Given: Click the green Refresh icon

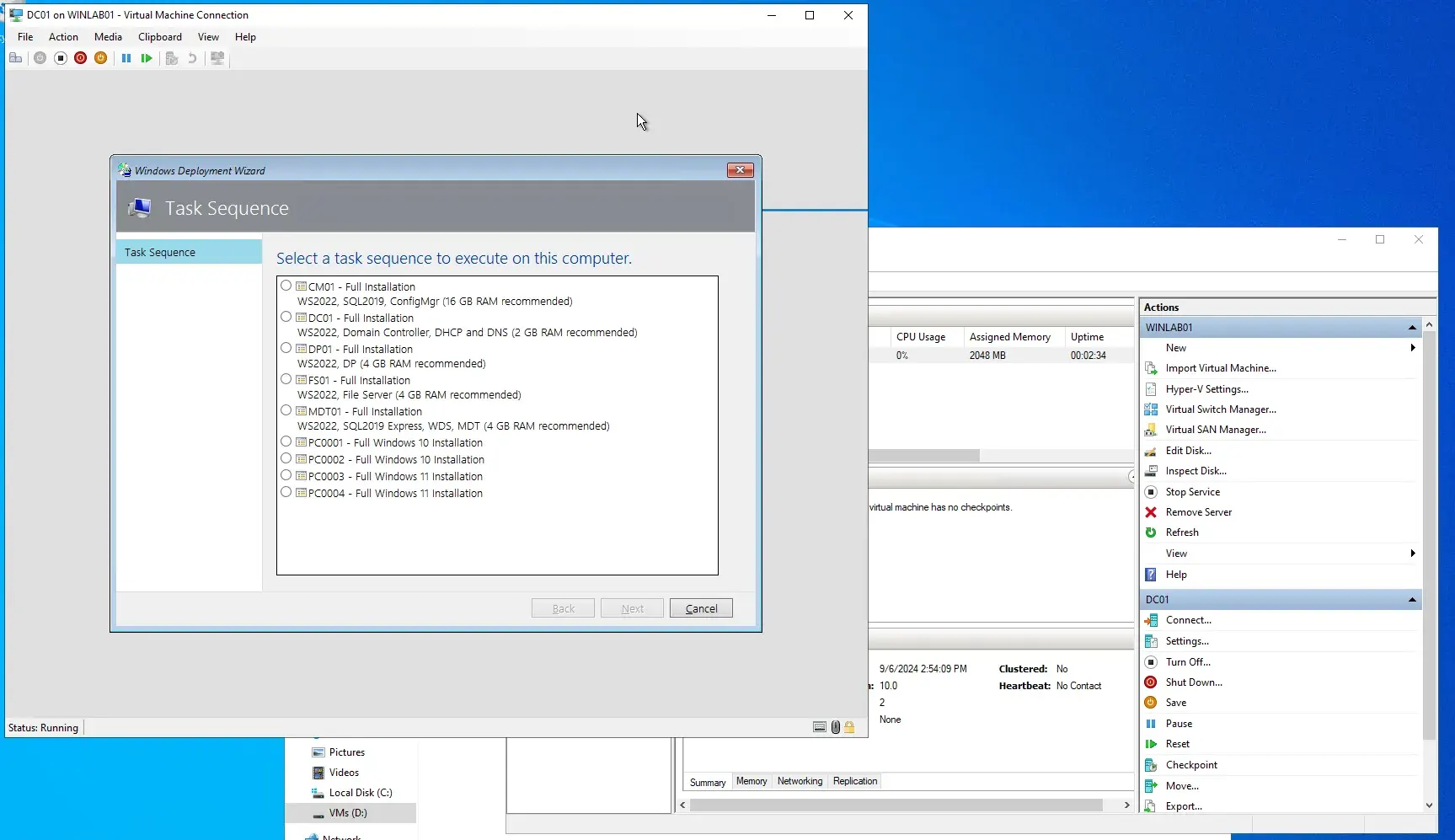Looking at the screenshot, I should [x=1151, y=532].
